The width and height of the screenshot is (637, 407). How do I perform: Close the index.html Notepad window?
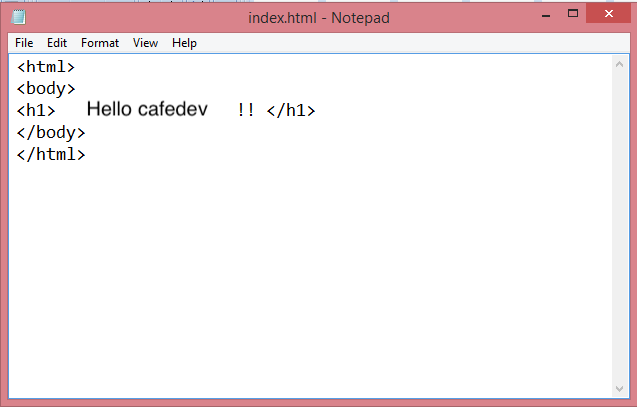tap(609, 13)
